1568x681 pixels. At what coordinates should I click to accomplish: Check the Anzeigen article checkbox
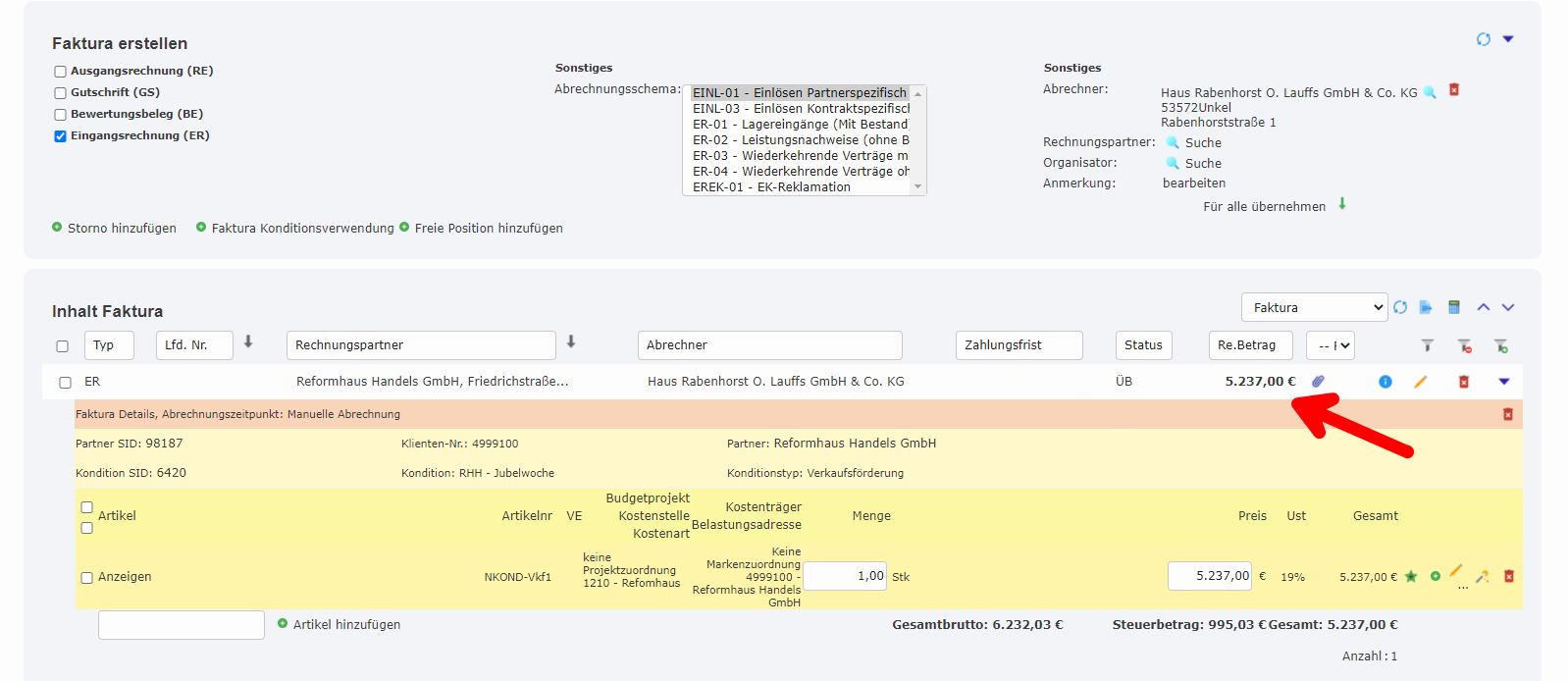(86, 578)
